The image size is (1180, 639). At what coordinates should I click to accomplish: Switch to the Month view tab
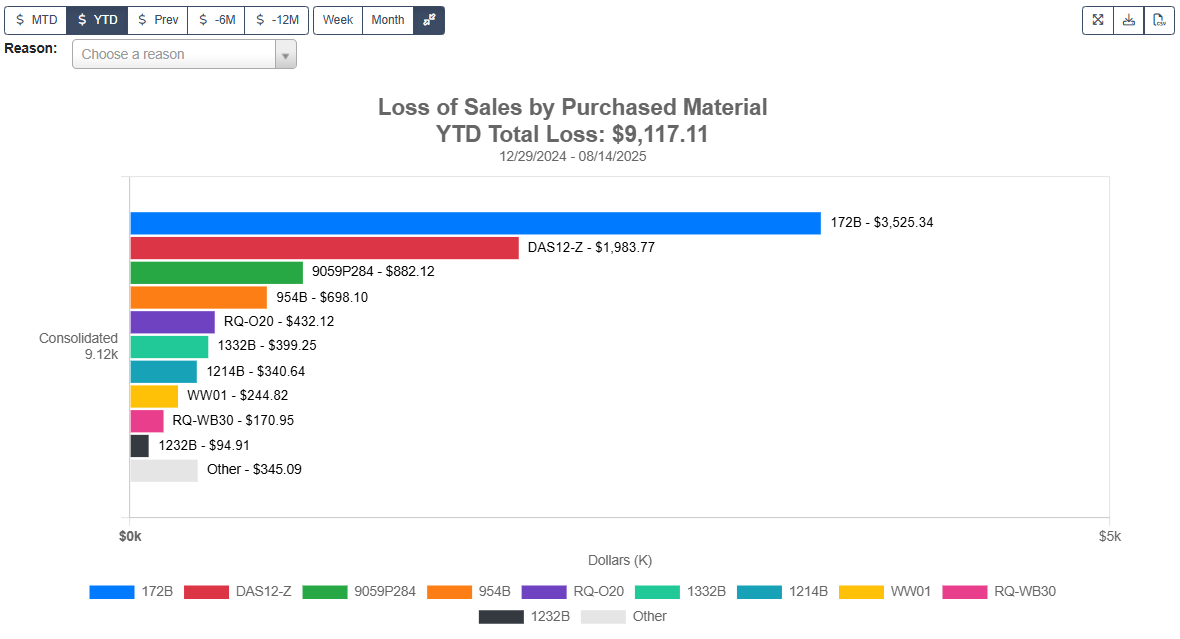coord(387,20)
